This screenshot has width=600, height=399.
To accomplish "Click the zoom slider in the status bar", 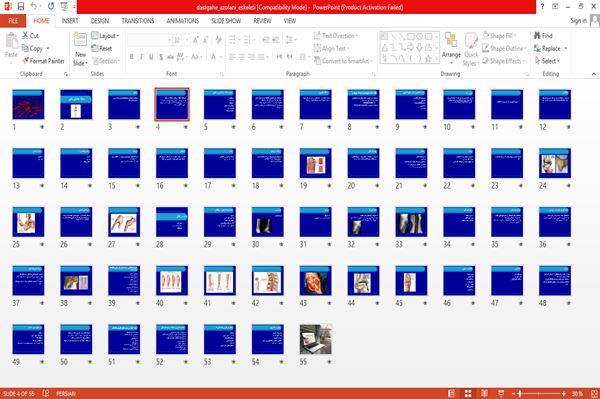I will [x=538, y=393].
